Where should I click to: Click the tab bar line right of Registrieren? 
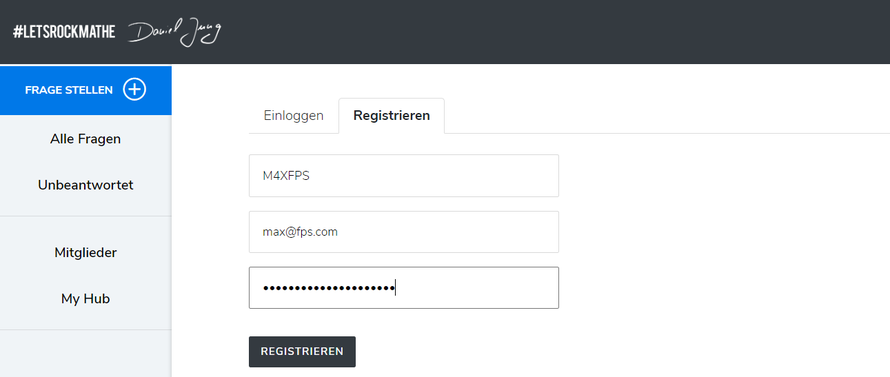[667, 133]
